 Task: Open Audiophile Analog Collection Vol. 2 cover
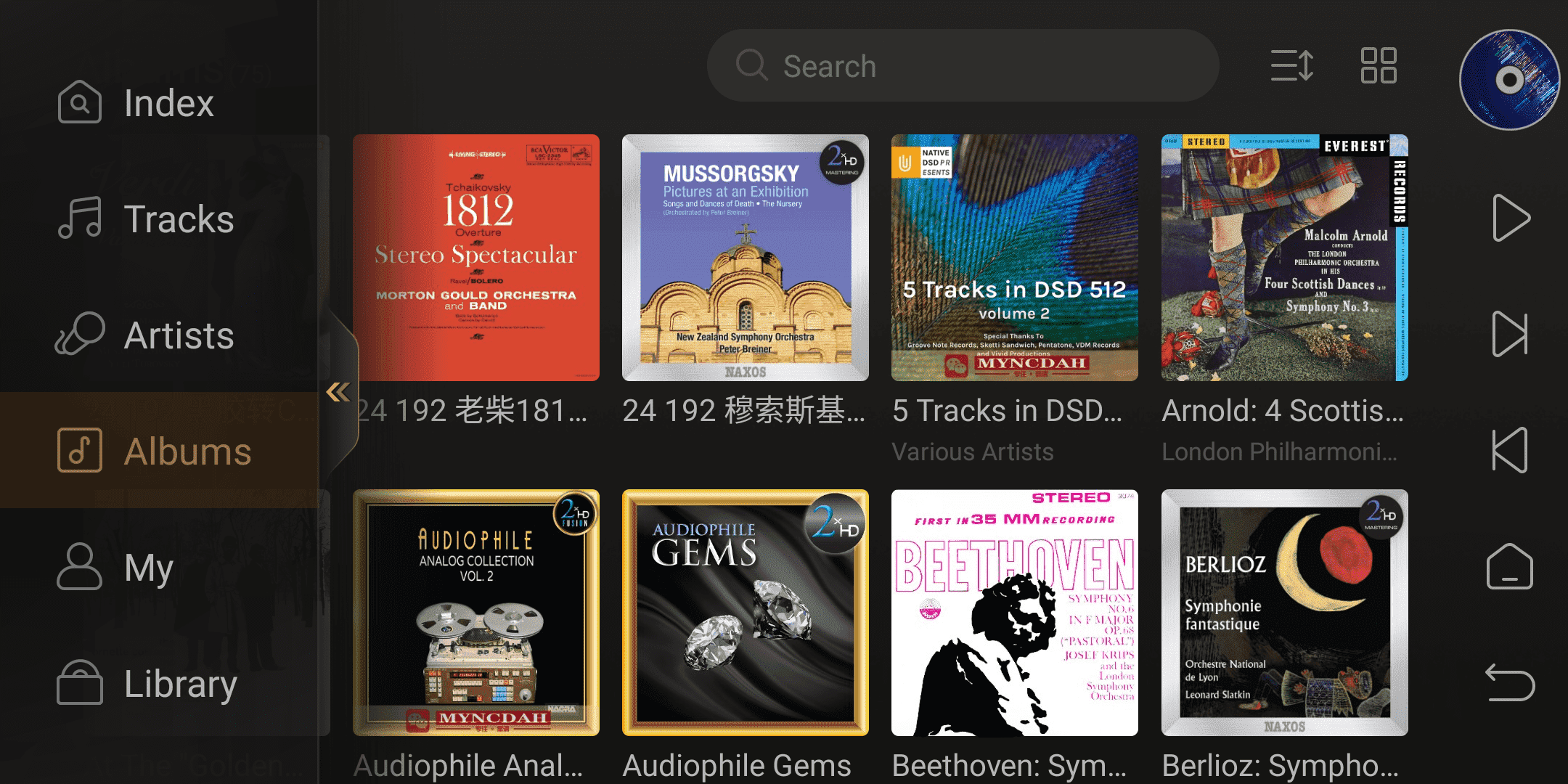[476, 613]
